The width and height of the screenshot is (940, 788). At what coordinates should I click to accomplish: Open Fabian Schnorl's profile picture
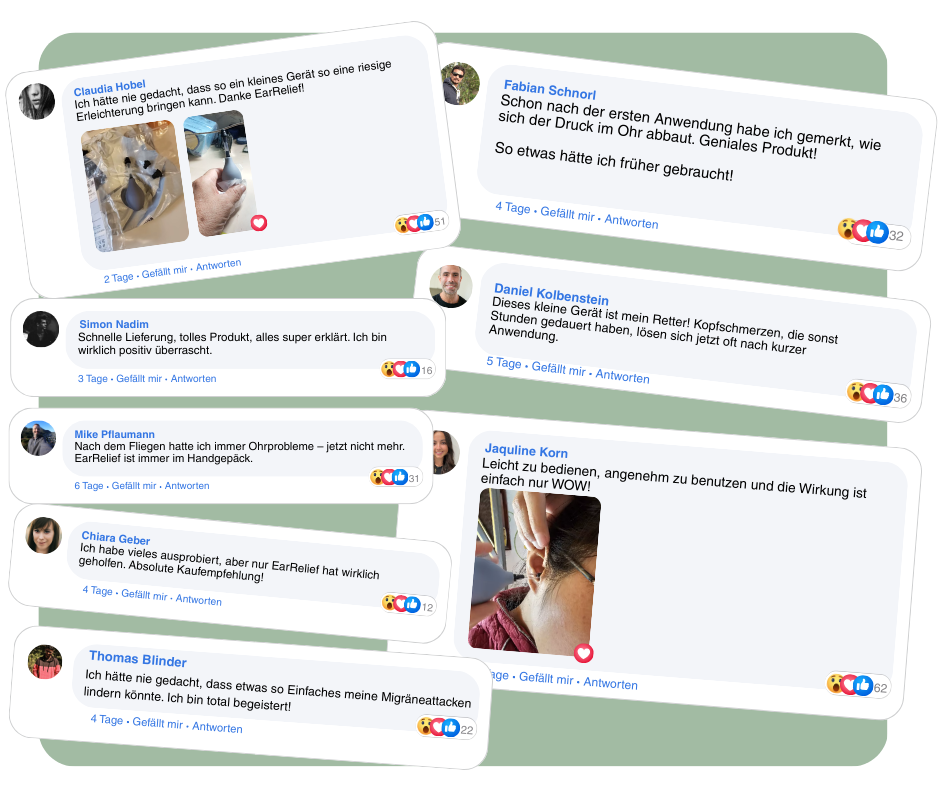click(x=460, y=83)
